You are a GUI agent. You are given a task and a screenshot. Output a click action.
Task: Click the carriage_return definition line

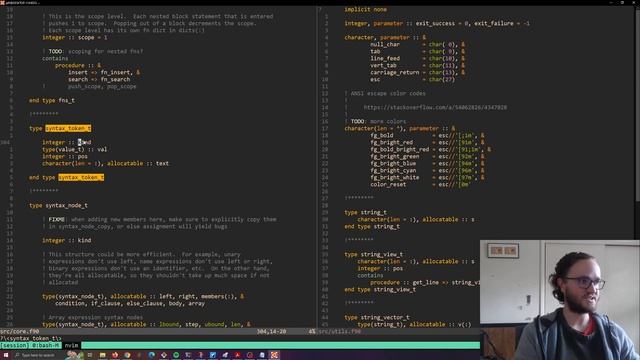point(417,72)
